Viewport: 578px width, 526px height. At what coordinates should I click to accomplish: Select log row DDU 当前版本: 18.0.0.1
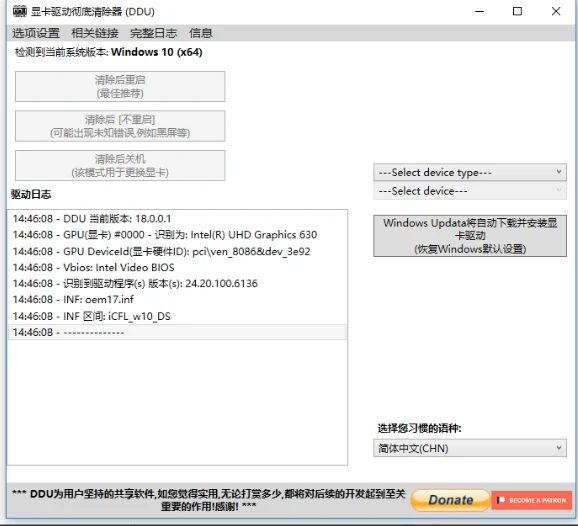pos(177,219)
